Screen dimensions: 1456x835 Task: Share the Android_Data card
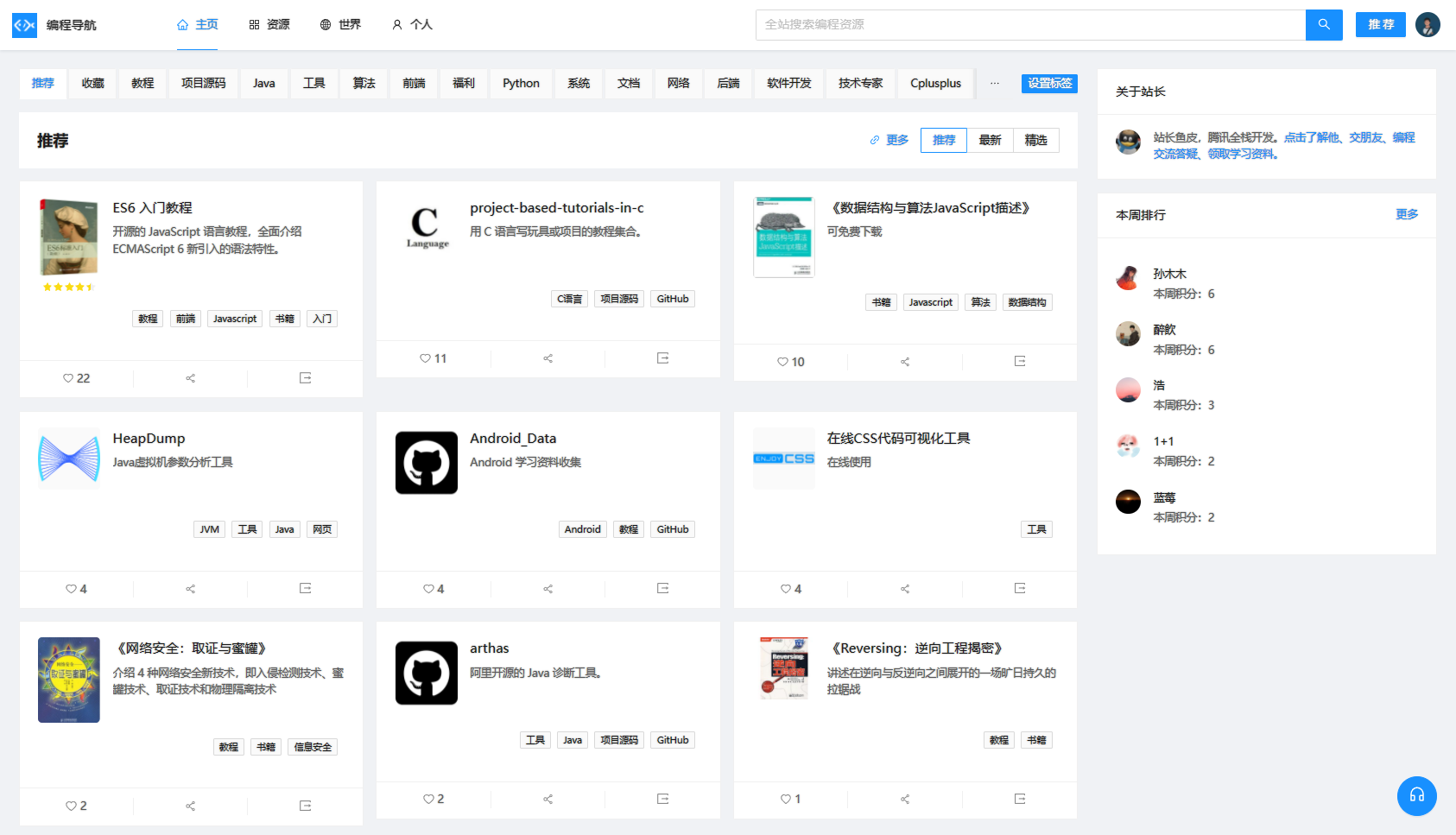[548, 589]
